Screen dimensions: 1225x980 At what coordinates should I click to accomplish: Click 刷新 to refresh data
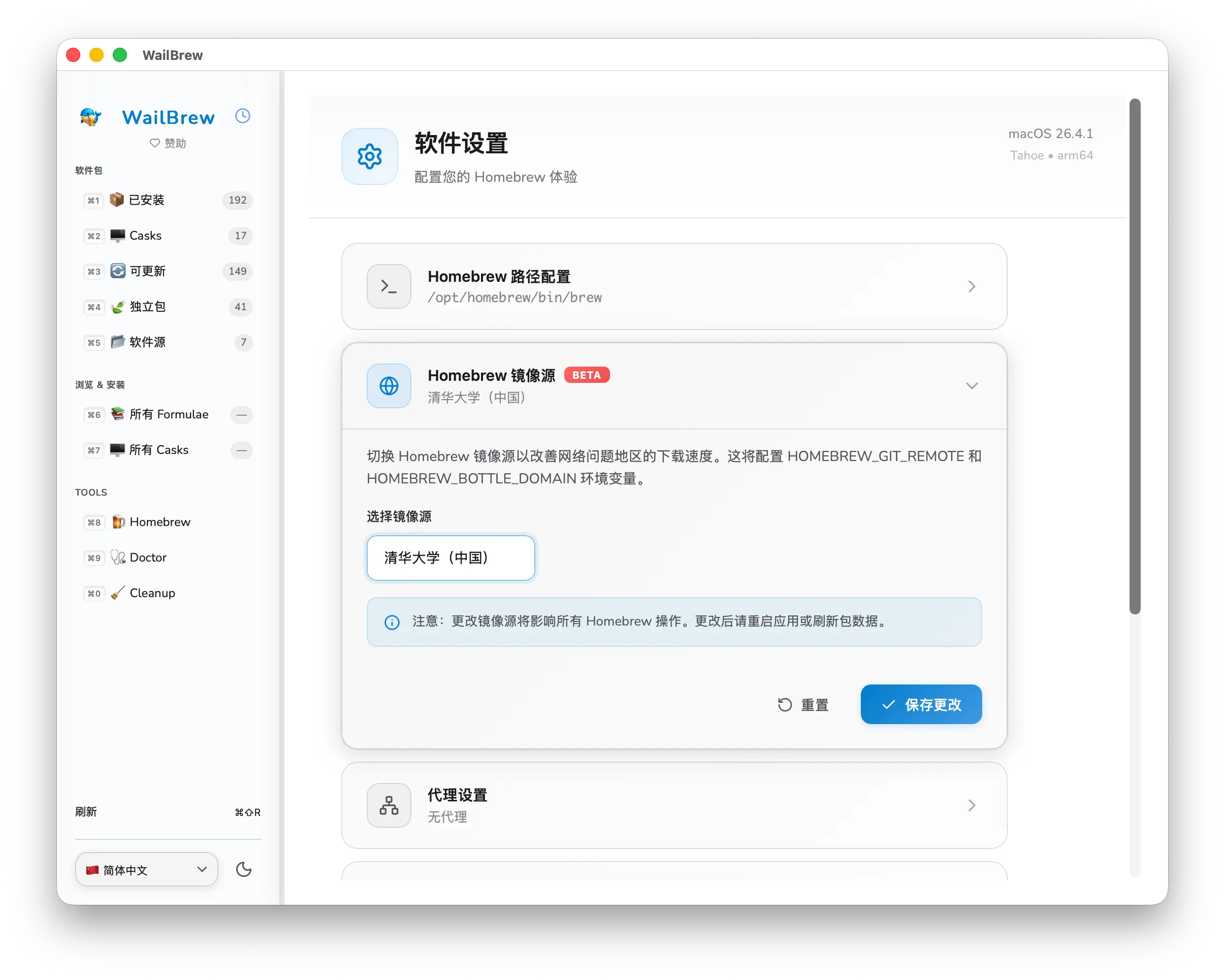coord(86,812)
